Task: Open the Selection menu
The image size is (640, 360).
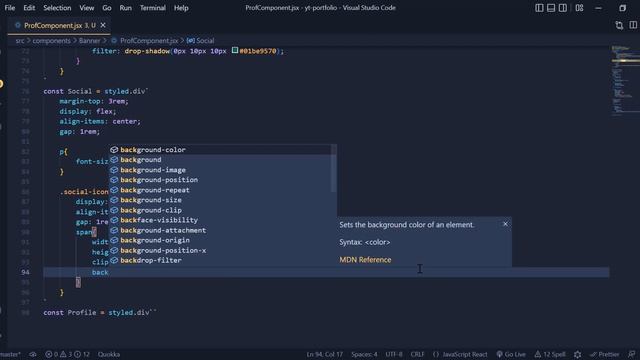Action: tap(57, 8)
